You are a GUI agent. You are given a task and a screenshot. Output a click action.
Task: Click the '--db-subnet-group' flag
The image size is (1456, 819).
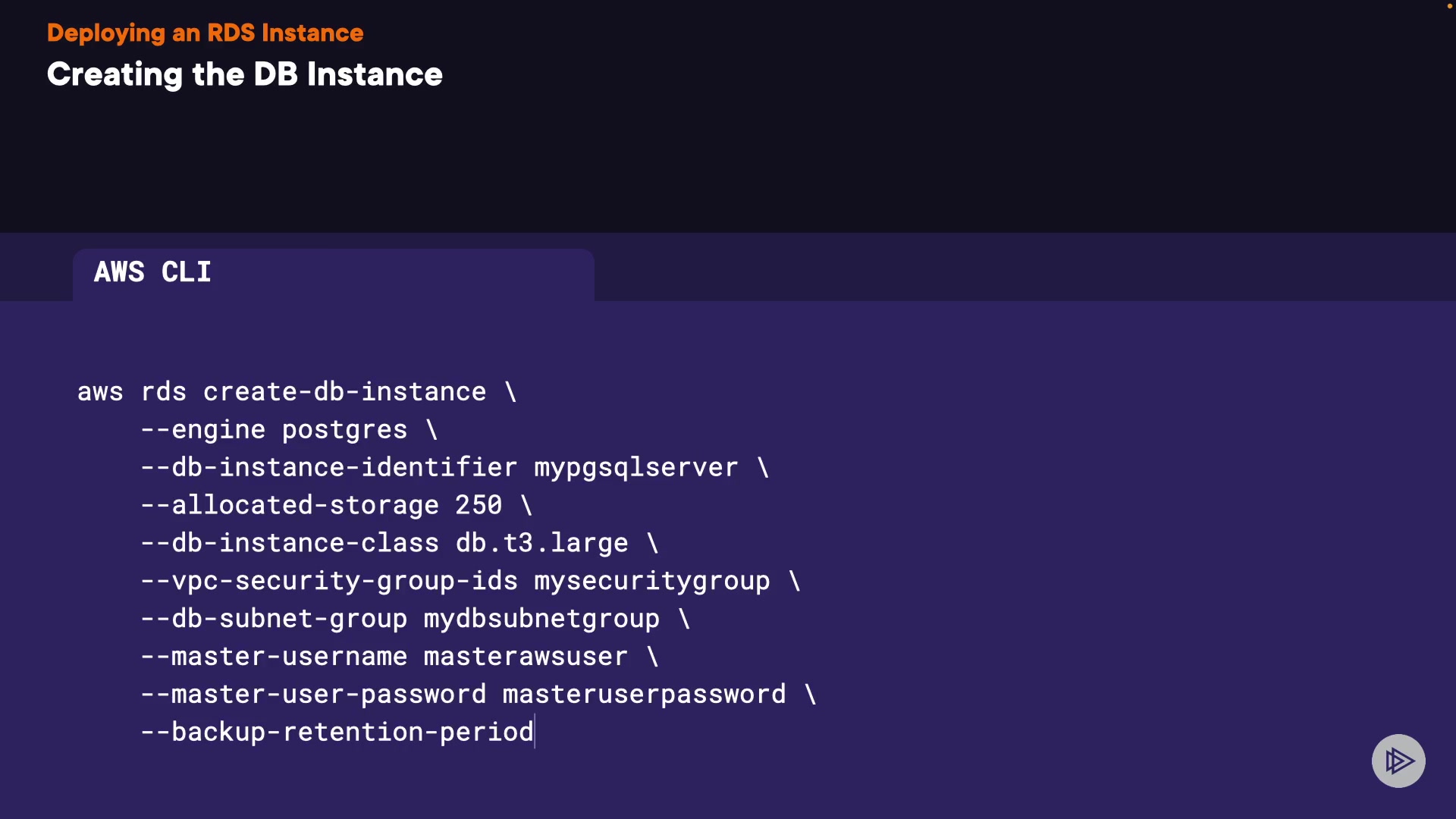(274, 619)
